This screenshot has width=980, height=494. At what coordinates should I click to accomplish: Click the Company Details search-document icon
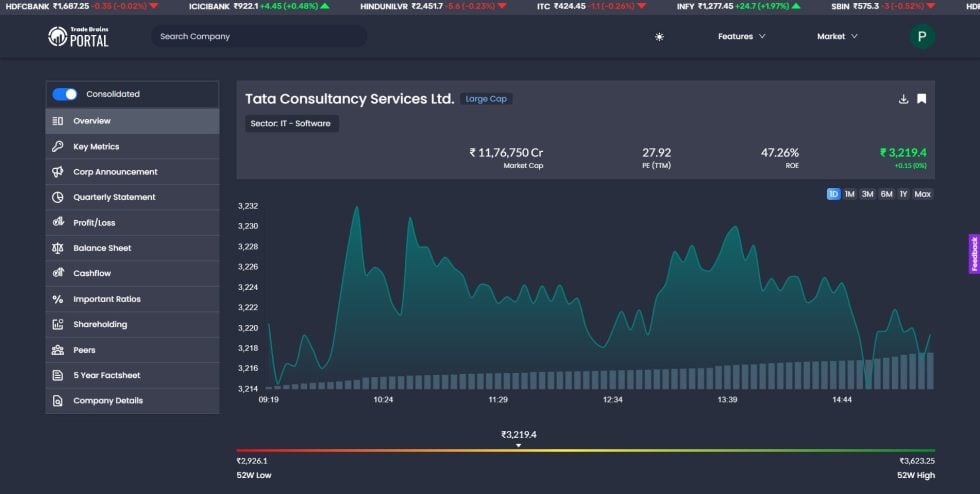(58, 400)
